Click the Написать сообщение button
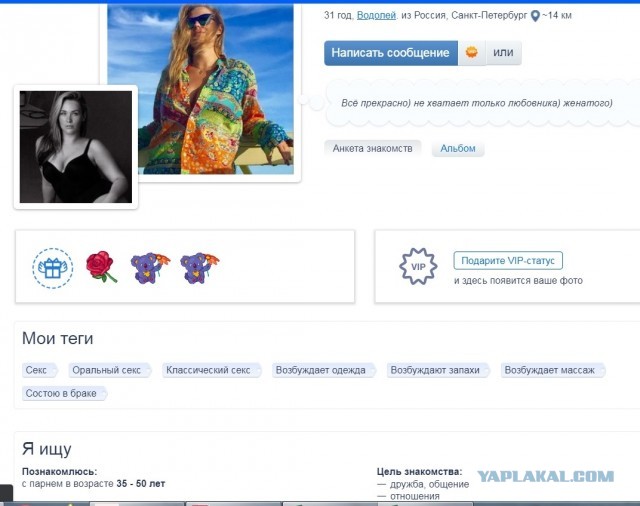 pyautogui.click(x=391, y=53)
